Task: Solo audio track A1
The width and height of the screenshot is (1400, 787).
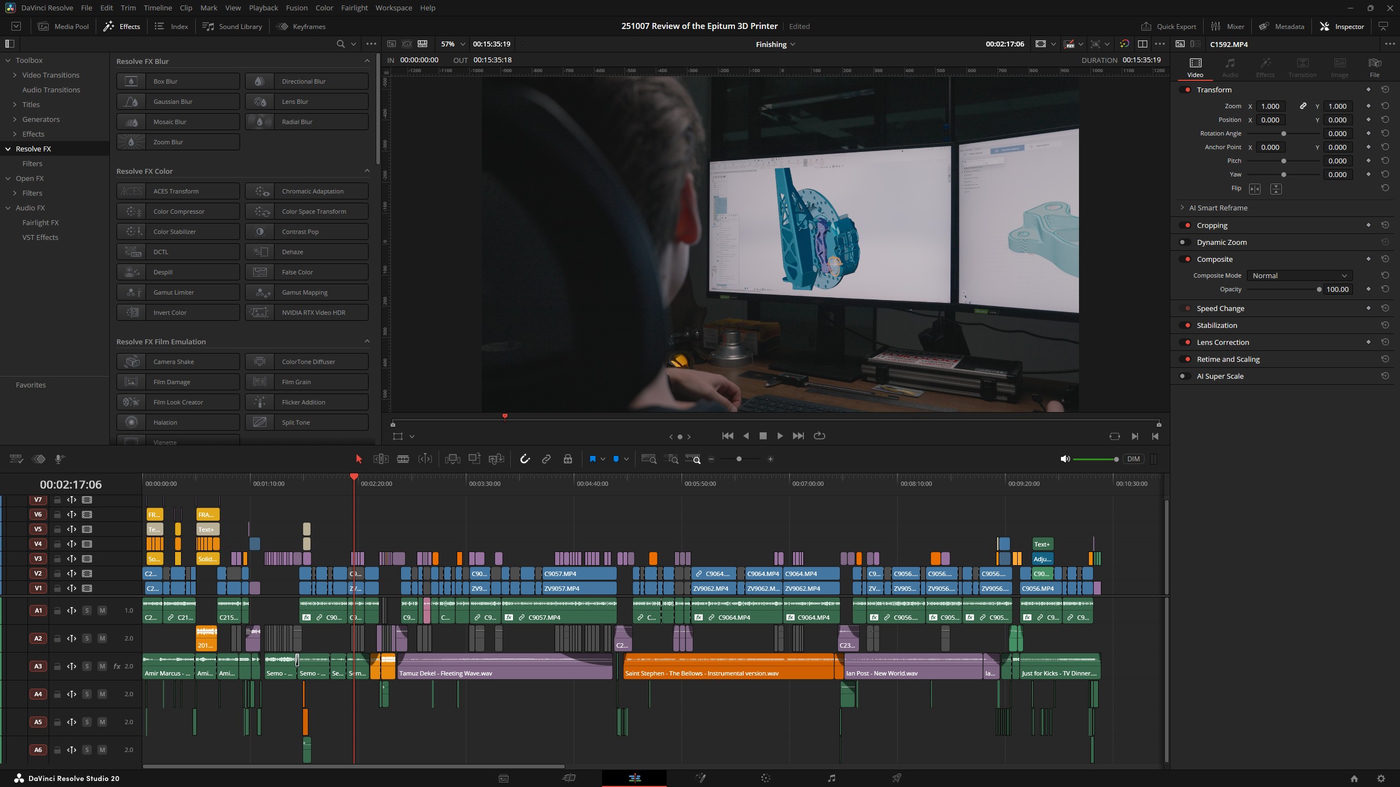Action: pyautogui.click(x=86, y=610)
